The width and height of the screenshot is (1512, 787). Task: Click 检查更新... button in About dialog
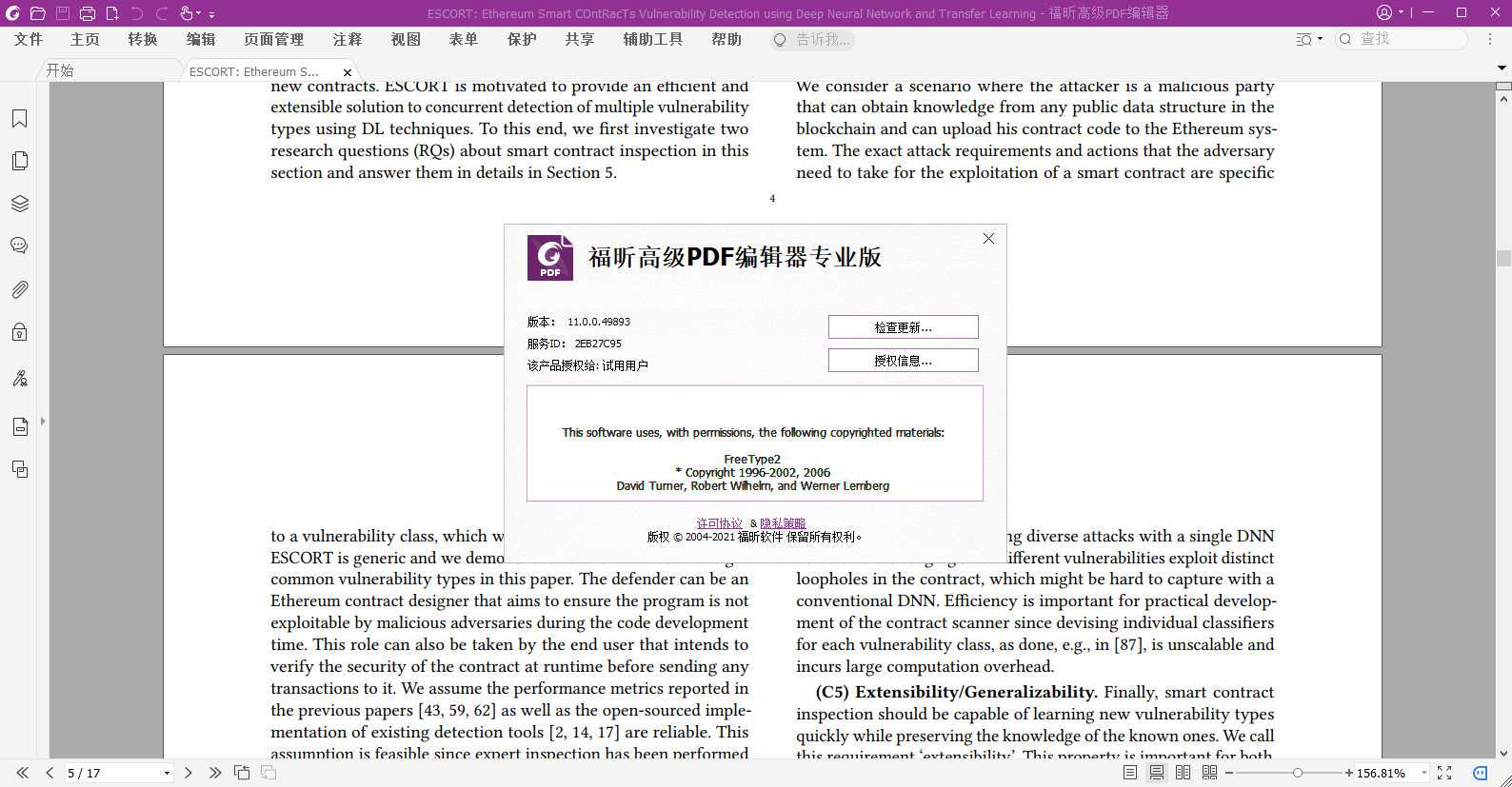[903, 327]
